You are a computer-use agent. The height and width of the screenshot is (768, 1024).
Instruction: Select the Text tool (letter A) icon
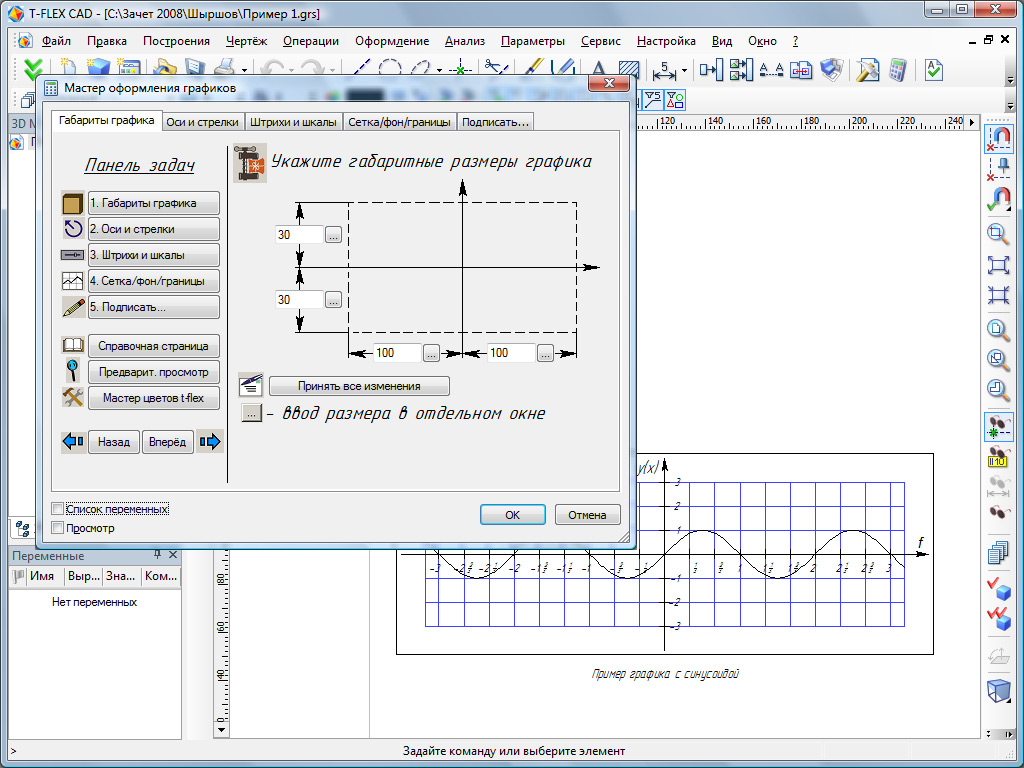coord(597,69)
